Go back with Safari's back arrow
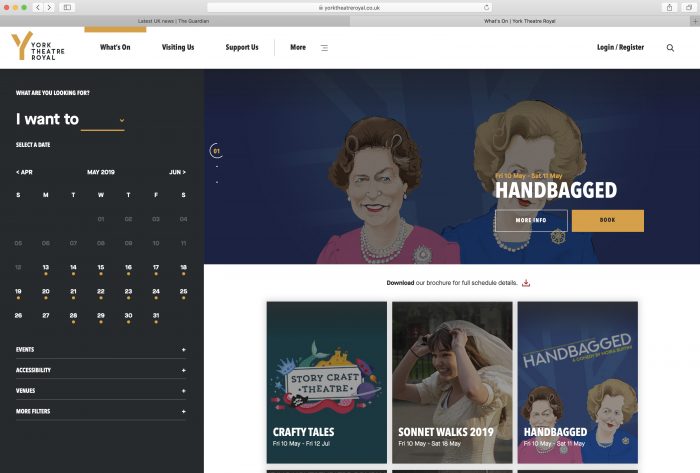The image size is (700, 473). point(38,7)
